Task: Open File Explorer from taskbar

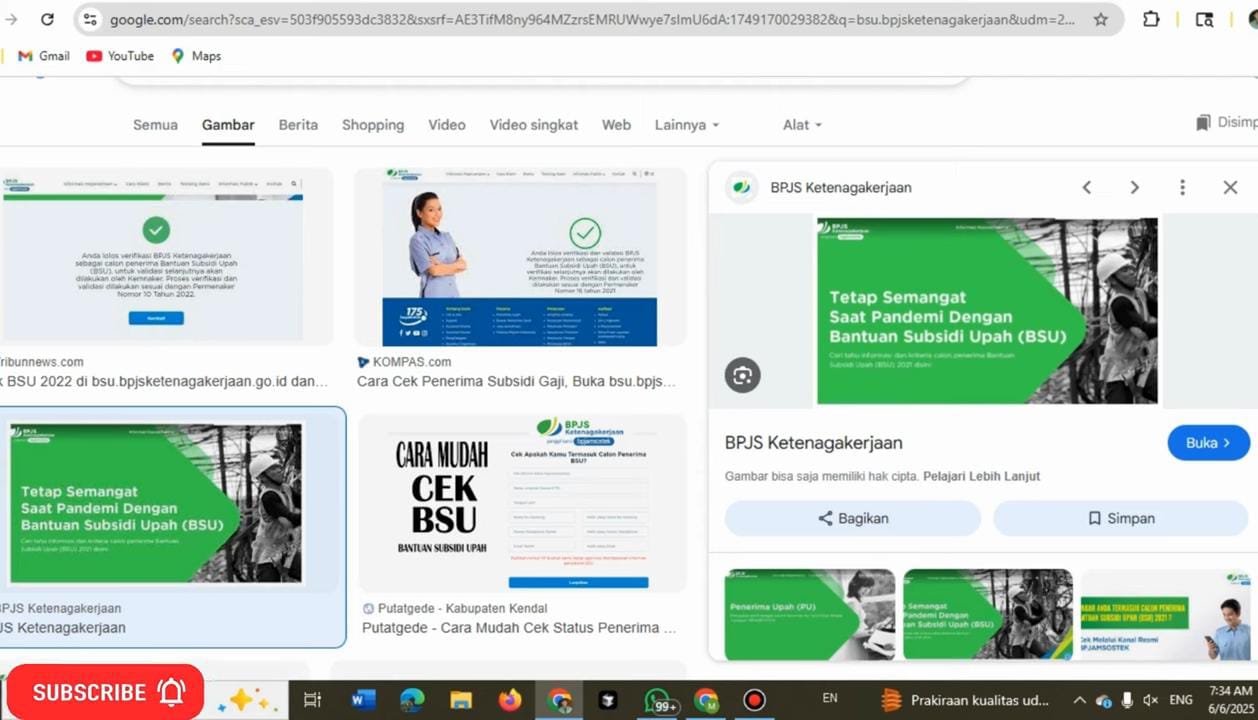Action: (x=461, y=700)
